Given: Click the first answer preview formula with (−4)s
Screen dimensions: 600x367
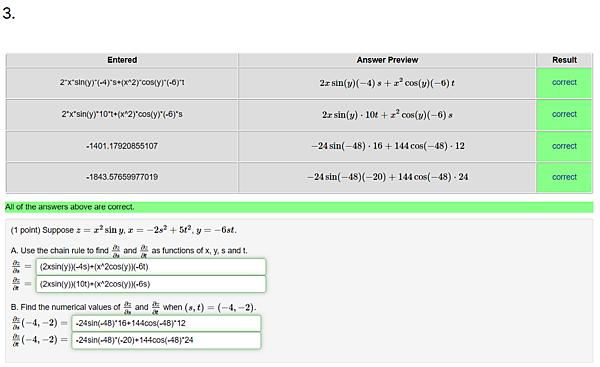Looking at the screenshot, I should click(x=387, y=83).
